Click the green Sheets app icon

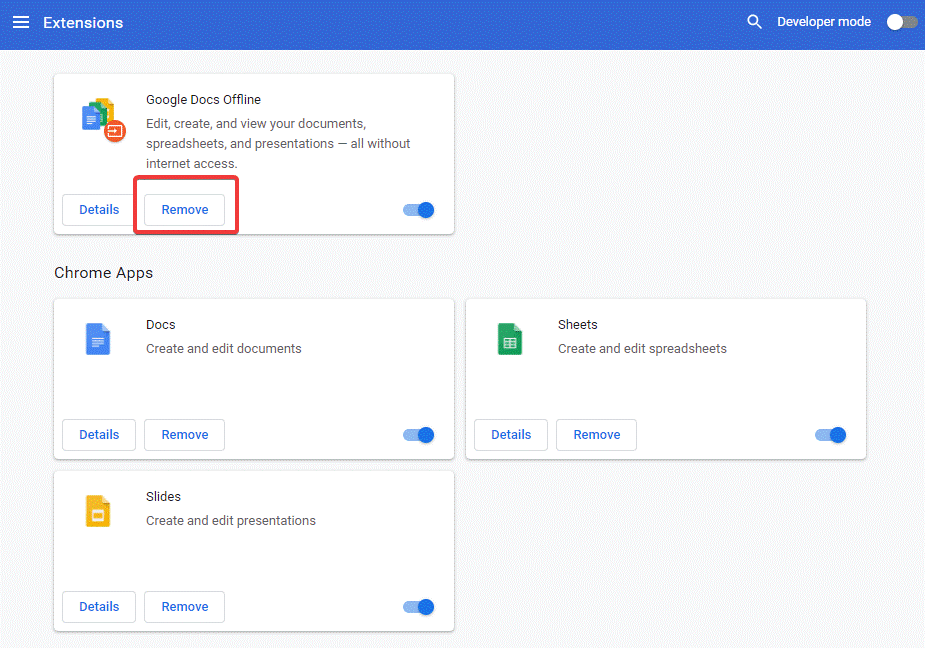(x=510, y=340)
